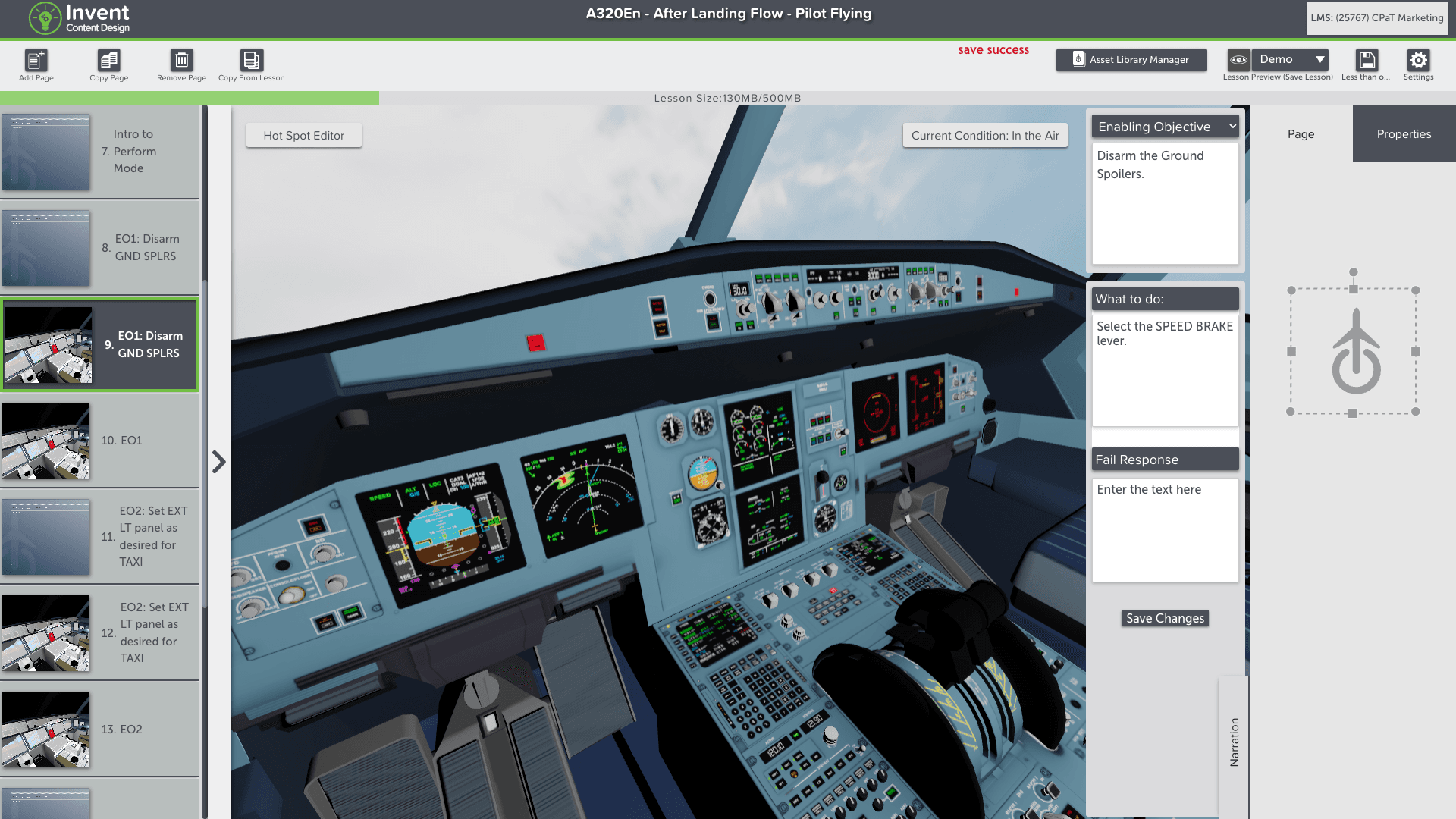
Task: Open the Demo mode dropdown
Action: click(x=1290, y=59)
